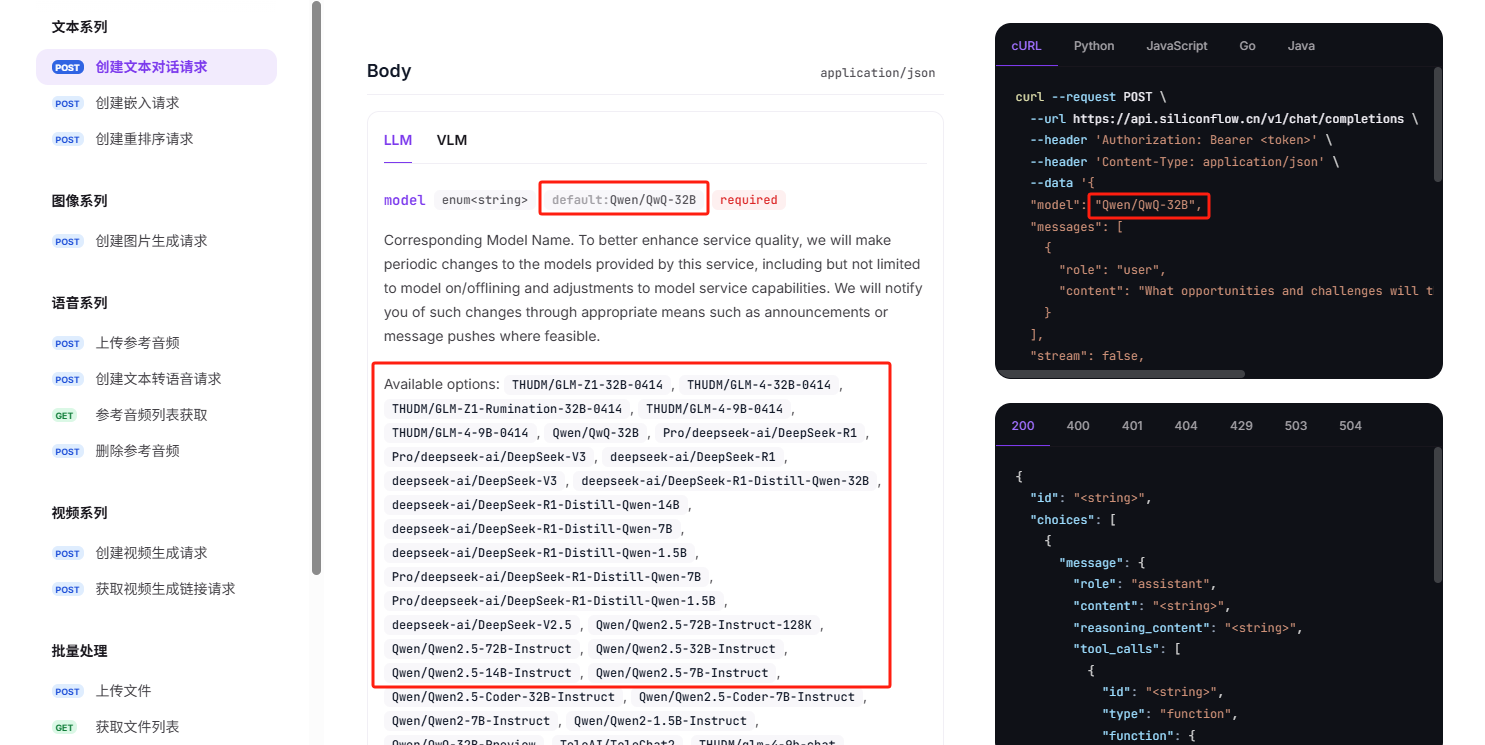Open 创建文本对话请求 in the sidebar
The image size is (1485, 745).
pos(151,67)
